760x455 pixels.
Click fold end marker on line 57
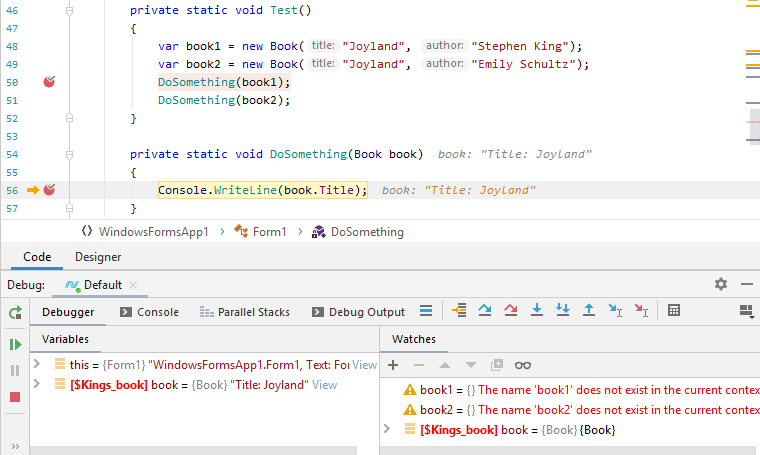coord(69,208)
